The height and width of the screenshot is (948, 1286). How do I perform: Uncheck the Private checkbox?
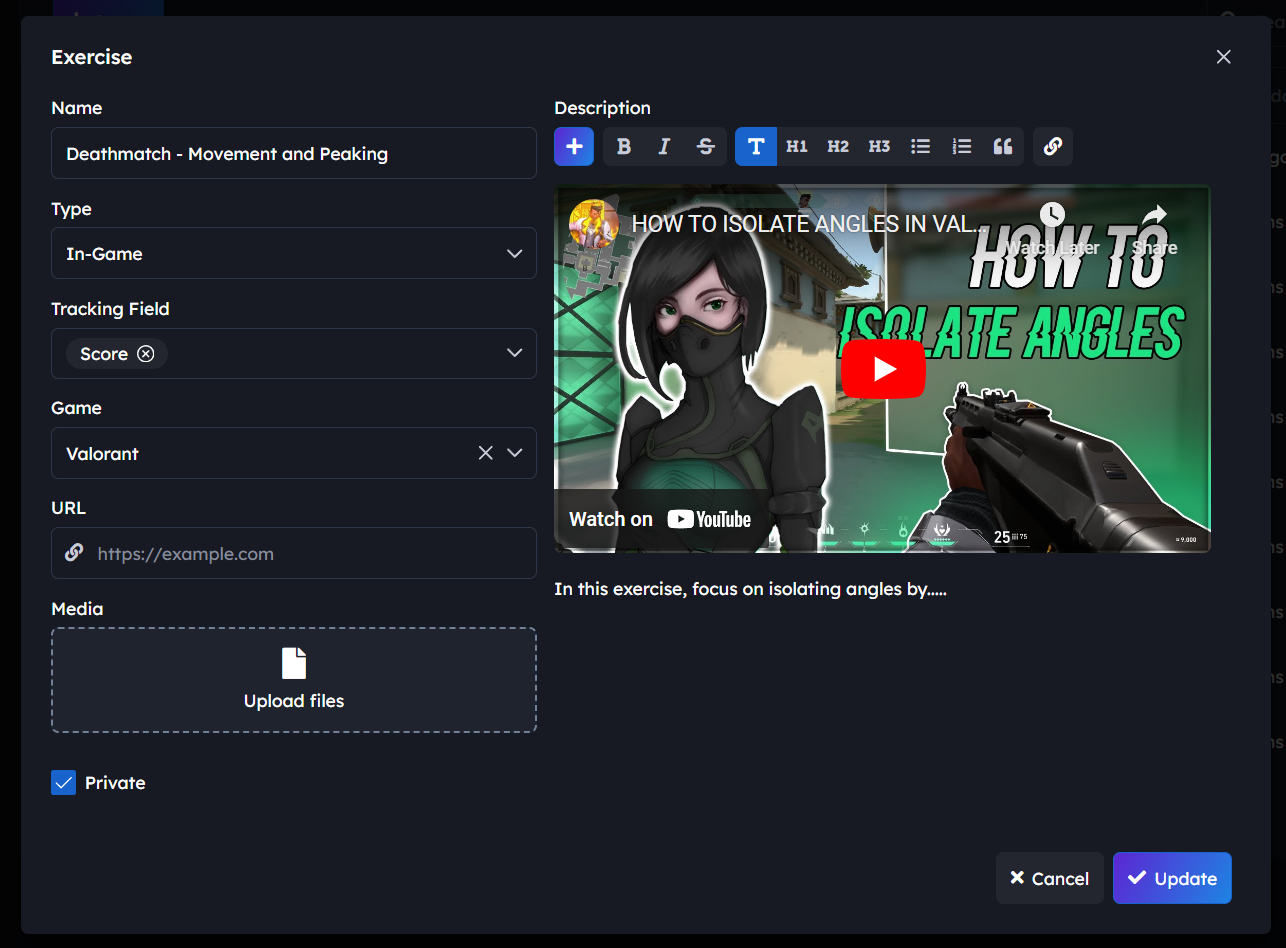coord(64,783)
